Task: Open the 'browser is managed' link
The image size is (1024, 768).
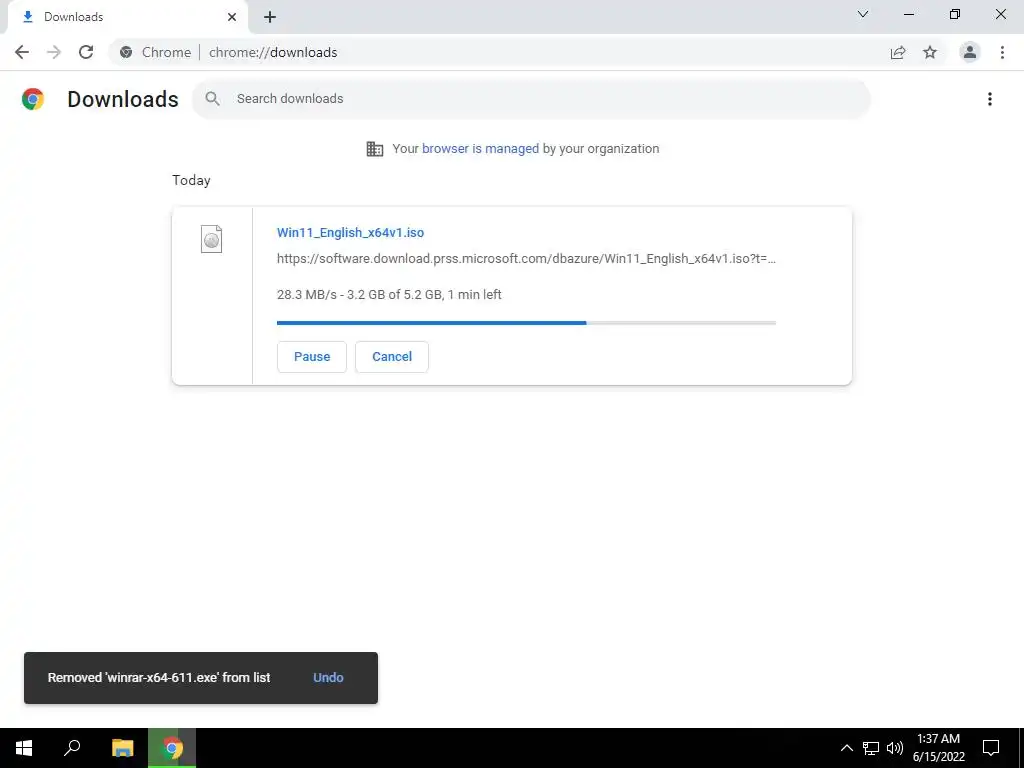Action: click(x=480, y=149)
